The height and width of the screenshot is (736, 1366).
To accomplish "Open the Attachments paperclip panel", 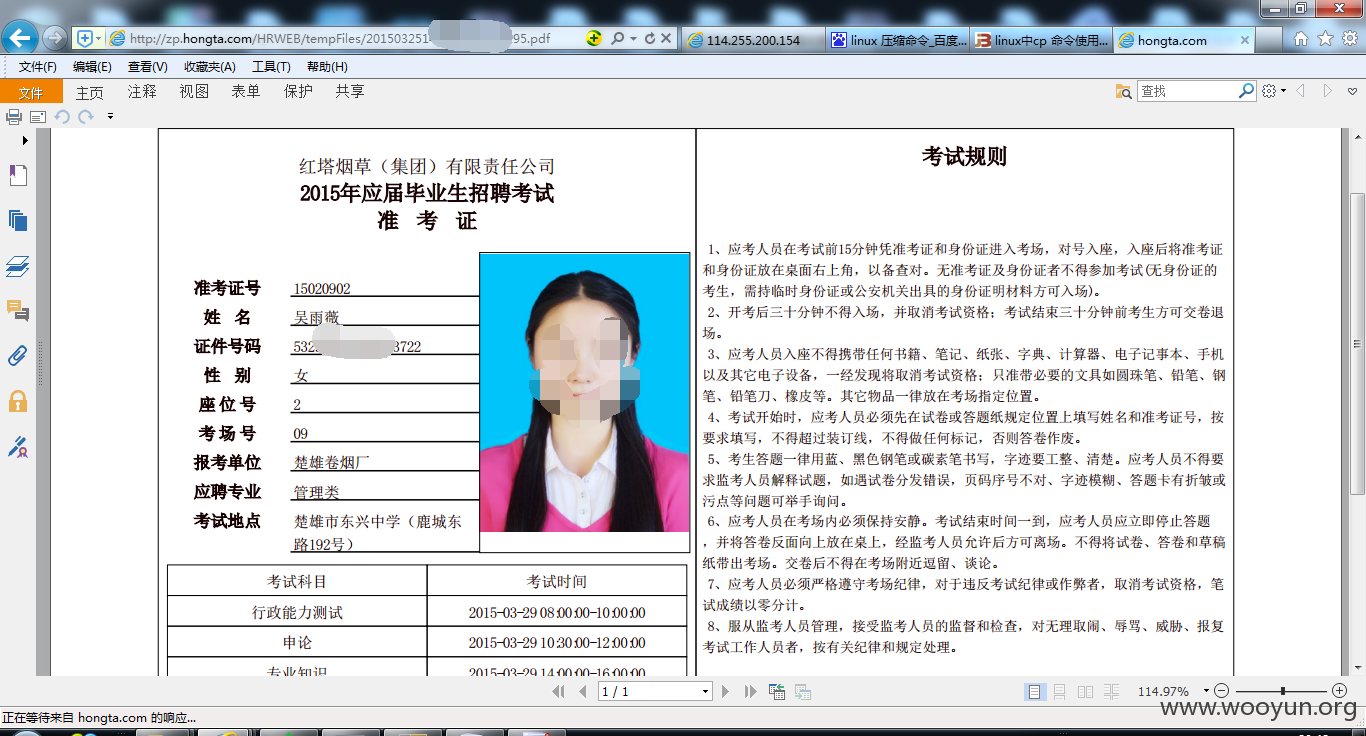I will tap(18, 355).
